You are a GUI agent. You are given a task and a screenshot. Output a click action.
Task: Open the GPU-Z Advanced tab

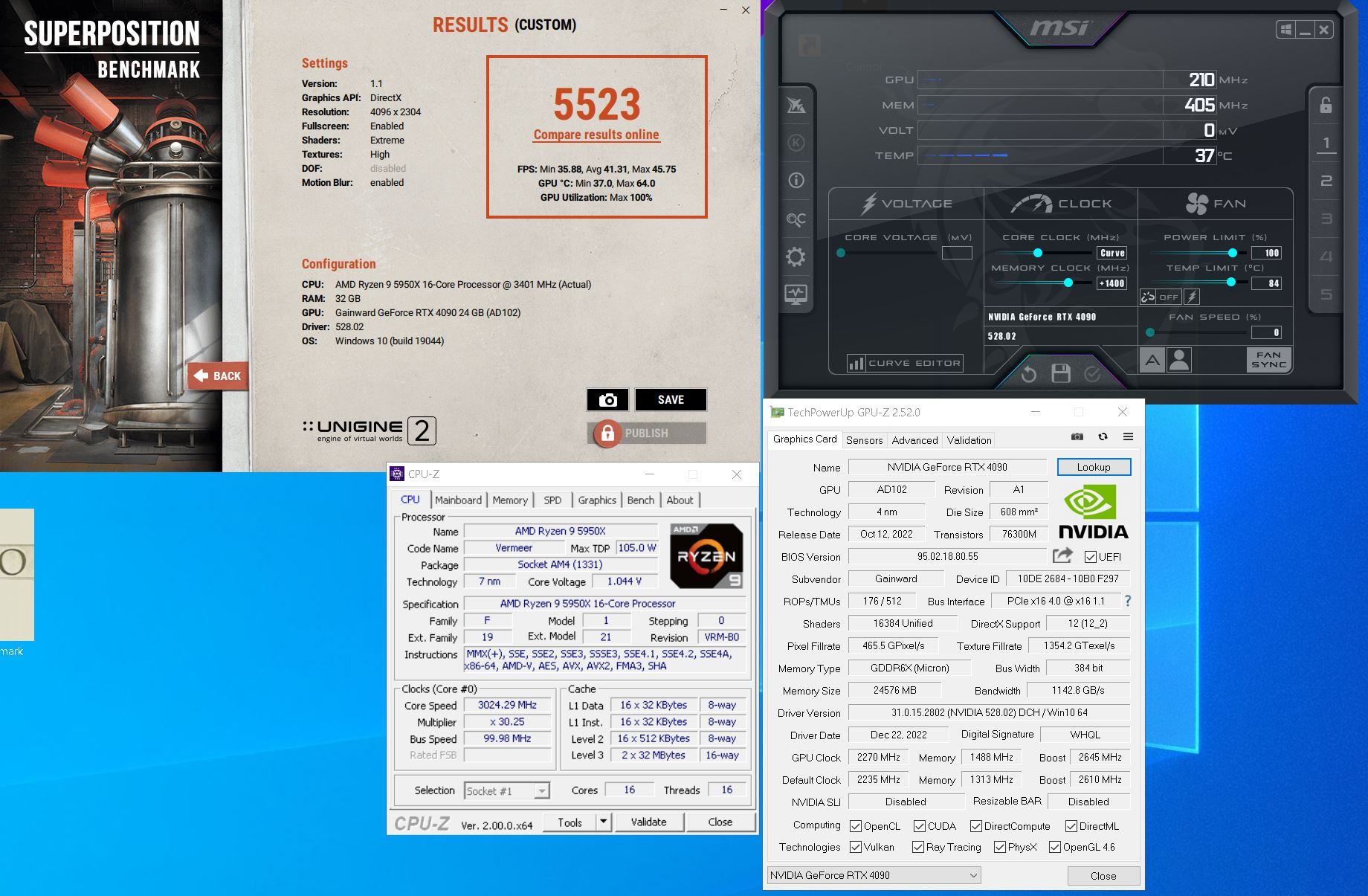tap(914, 440)
